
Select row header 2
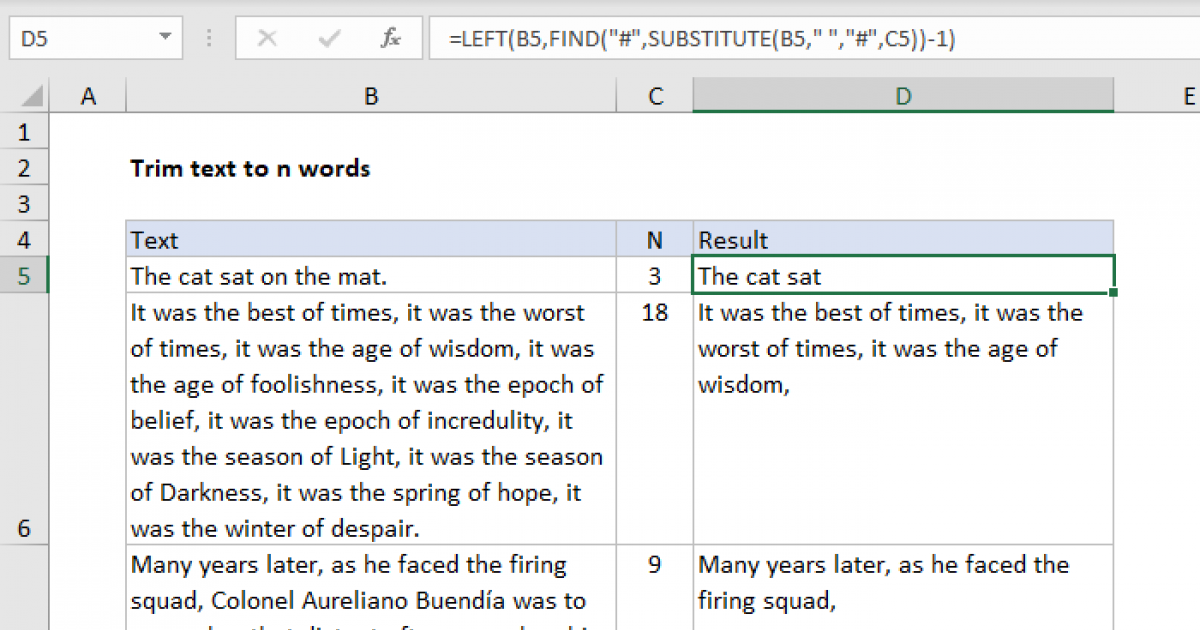pyautogui.click(x=25, y=168)
